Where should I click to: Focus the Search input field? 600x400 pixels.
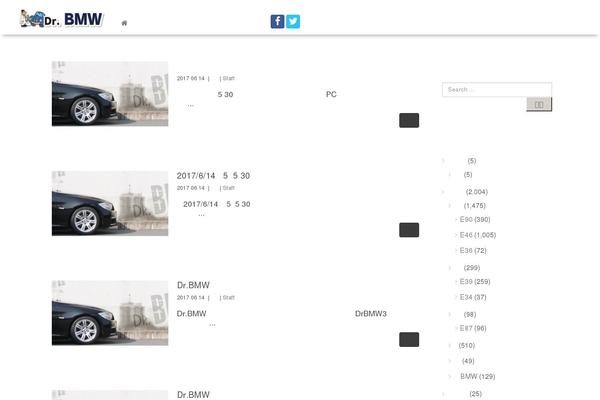[497, 90]
